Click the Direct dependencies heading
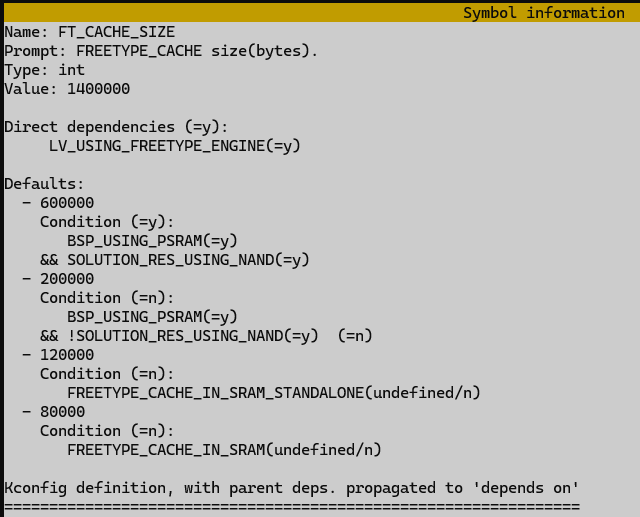 tap(116, 127)
